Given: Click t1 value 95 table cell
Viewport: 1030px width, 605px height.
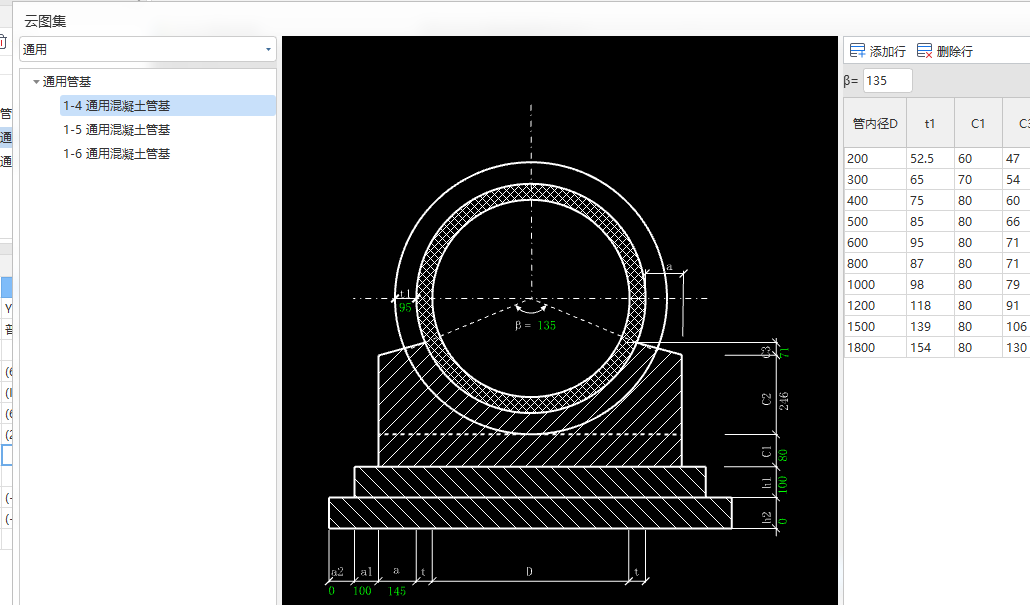Looking at the screenshot, I should click(930, 242).
